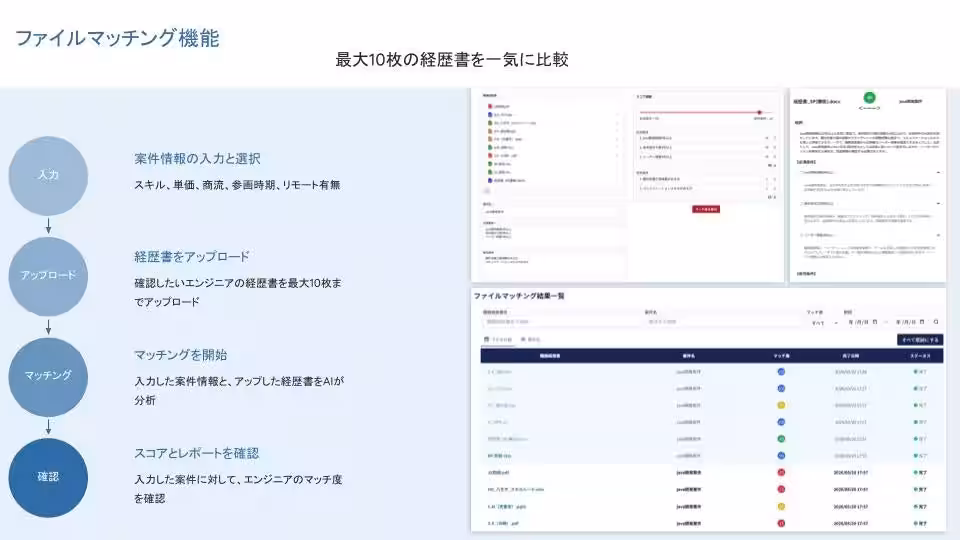Click the 入力 step circle
The height and width of the screenshot is (540, 960).
48,176
